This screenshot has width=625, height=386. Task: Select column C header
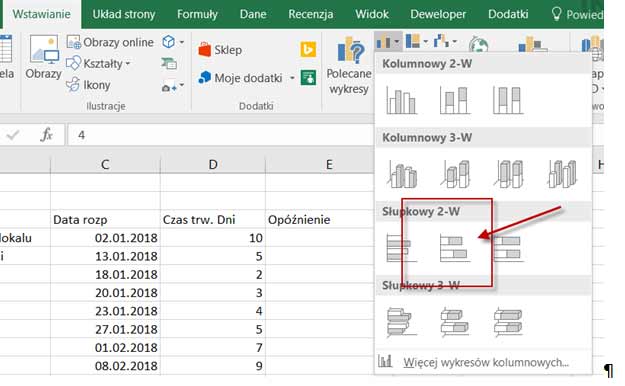pyautogui.click(x=105, y=164)
